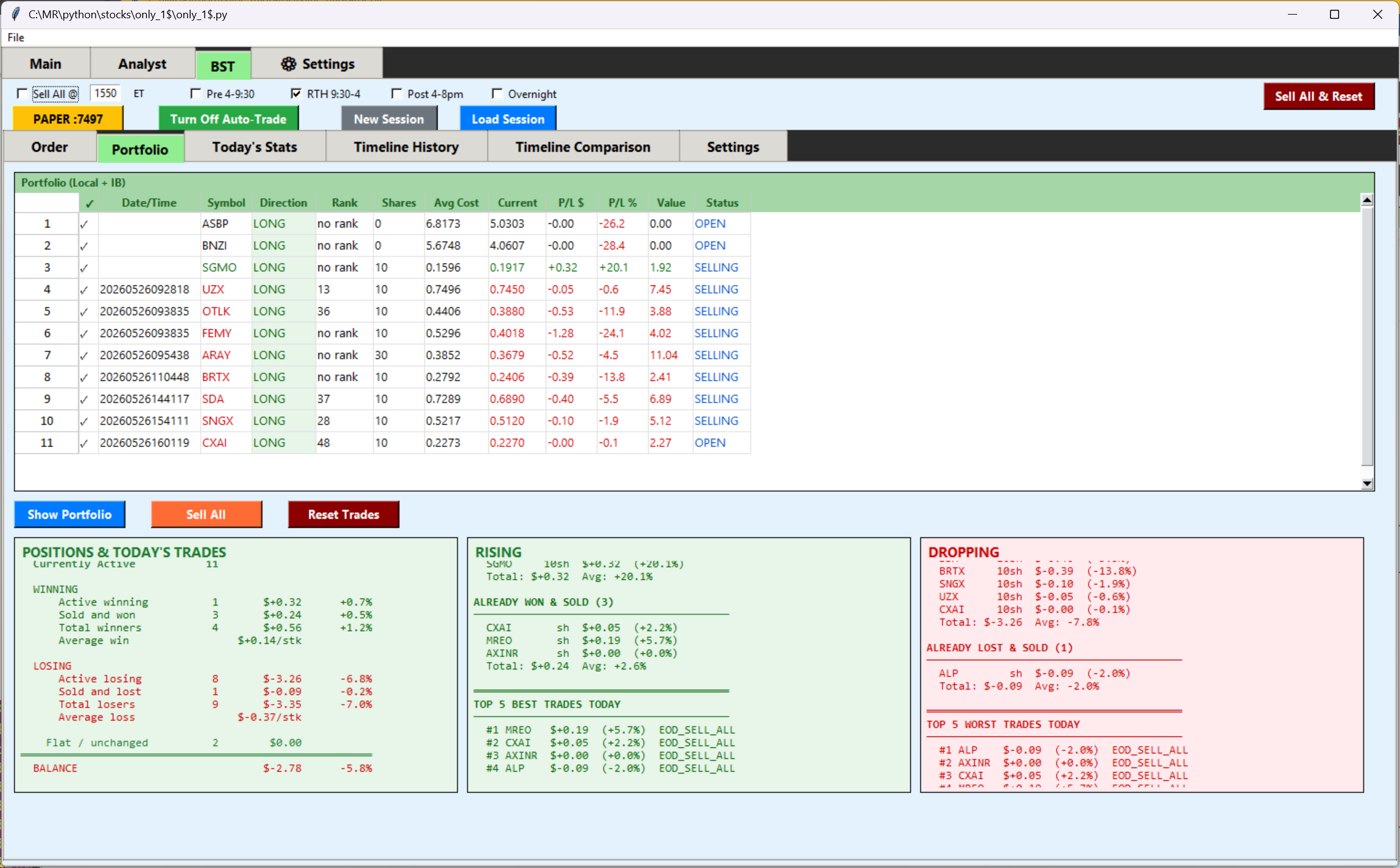This screenshot has width=1400, height=868.
Task: Click the orange Sell All button
Action: point(206,514)
